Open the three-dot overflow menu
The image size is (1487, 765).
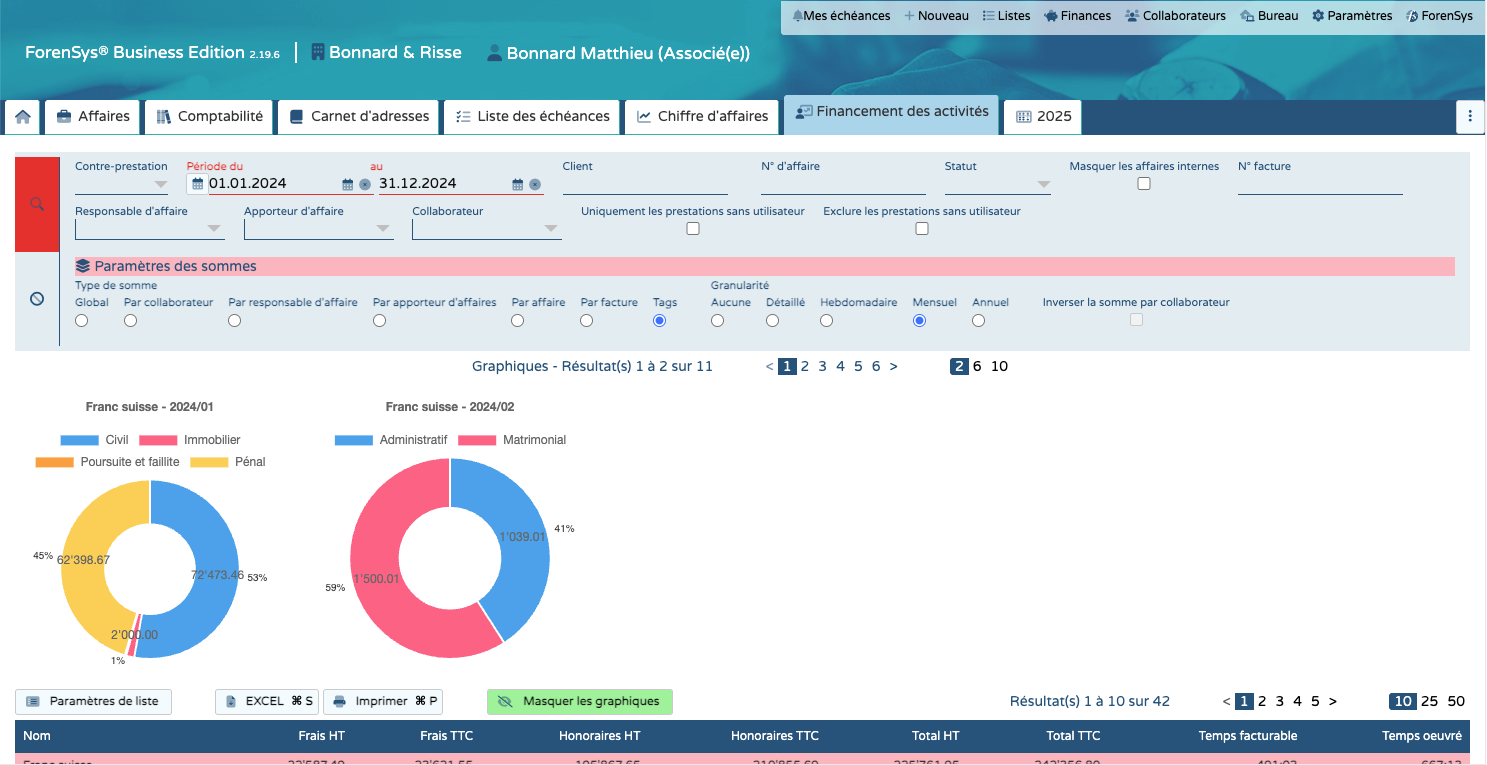click(1469, 117)
